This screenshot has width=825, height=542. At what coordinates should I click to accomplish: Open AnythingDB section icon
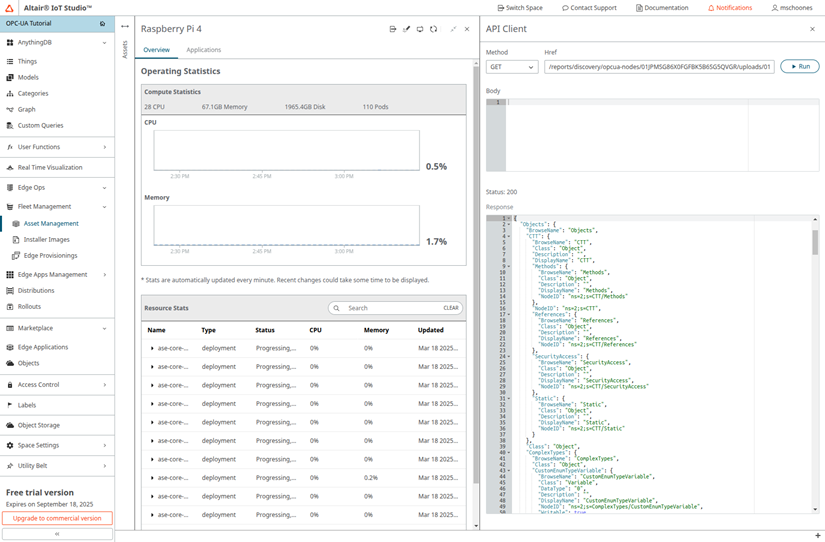click(x=9, y=43)
